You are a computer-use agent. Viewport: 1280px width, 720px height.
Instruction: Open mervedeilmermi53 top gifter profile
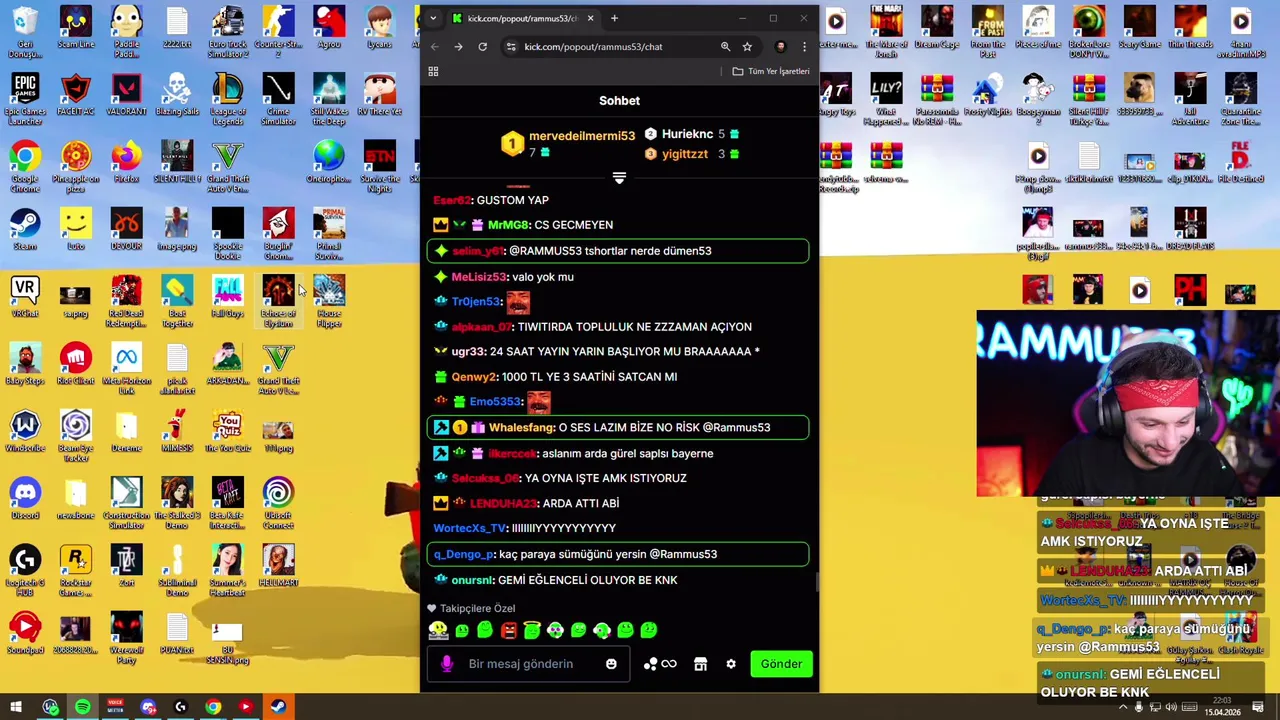pyautogui.click(x=581, y=136)
